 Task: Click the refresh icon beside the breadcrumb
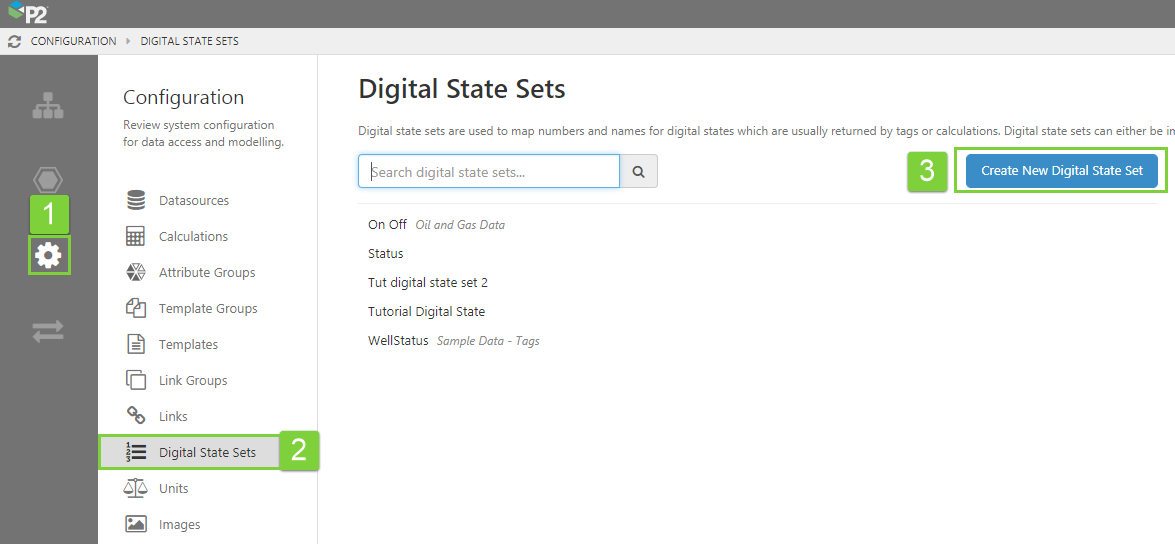pyautogui.click(x=14, y=42)
